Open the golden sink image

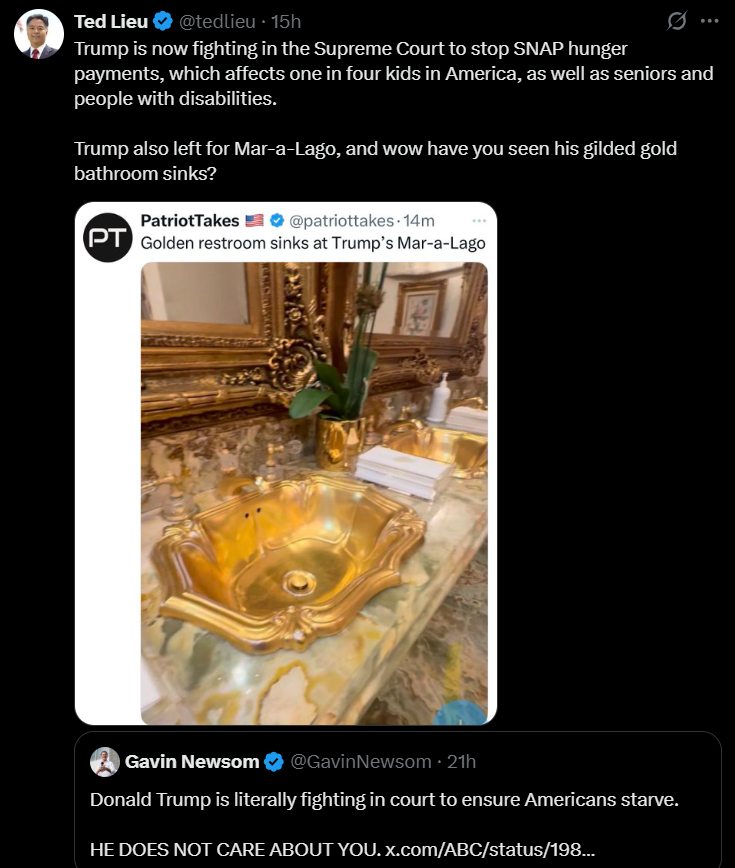point(313,490)
